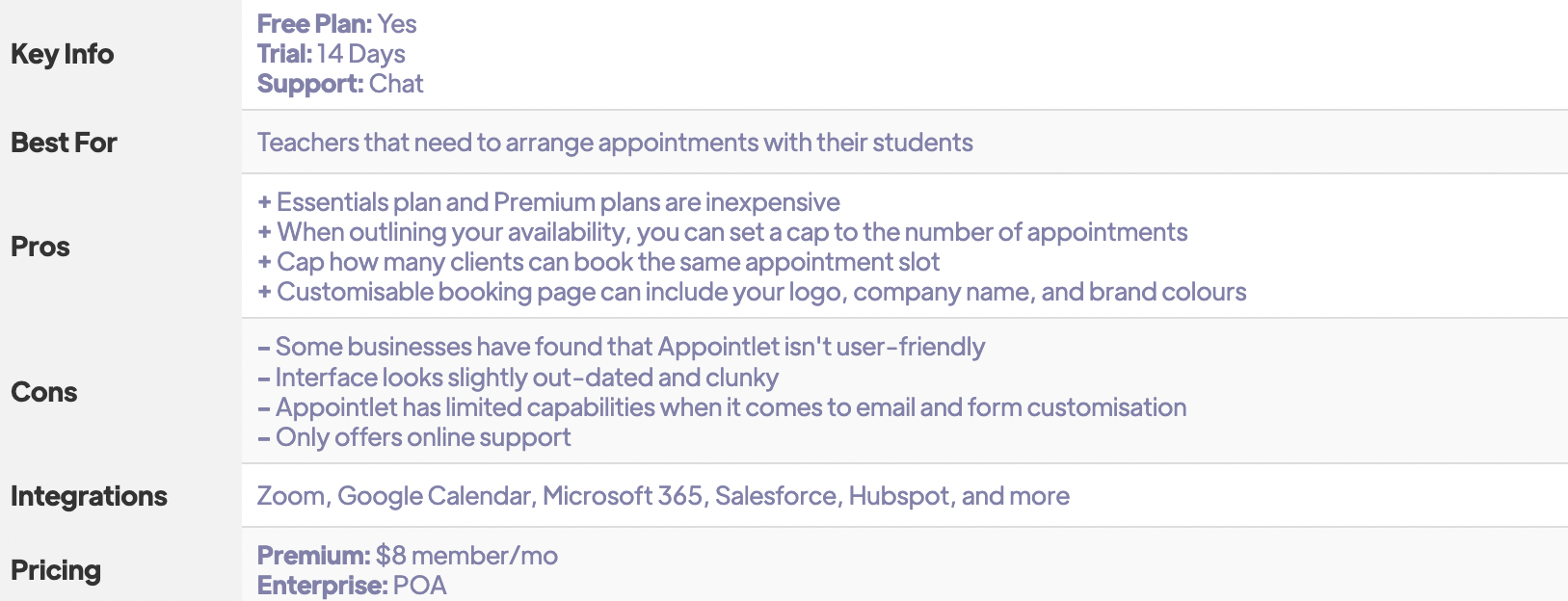The height and width of the screenshot is (601, 1568).
Task: Select the Support: Chat line
Action: click(x=340, y=84)
